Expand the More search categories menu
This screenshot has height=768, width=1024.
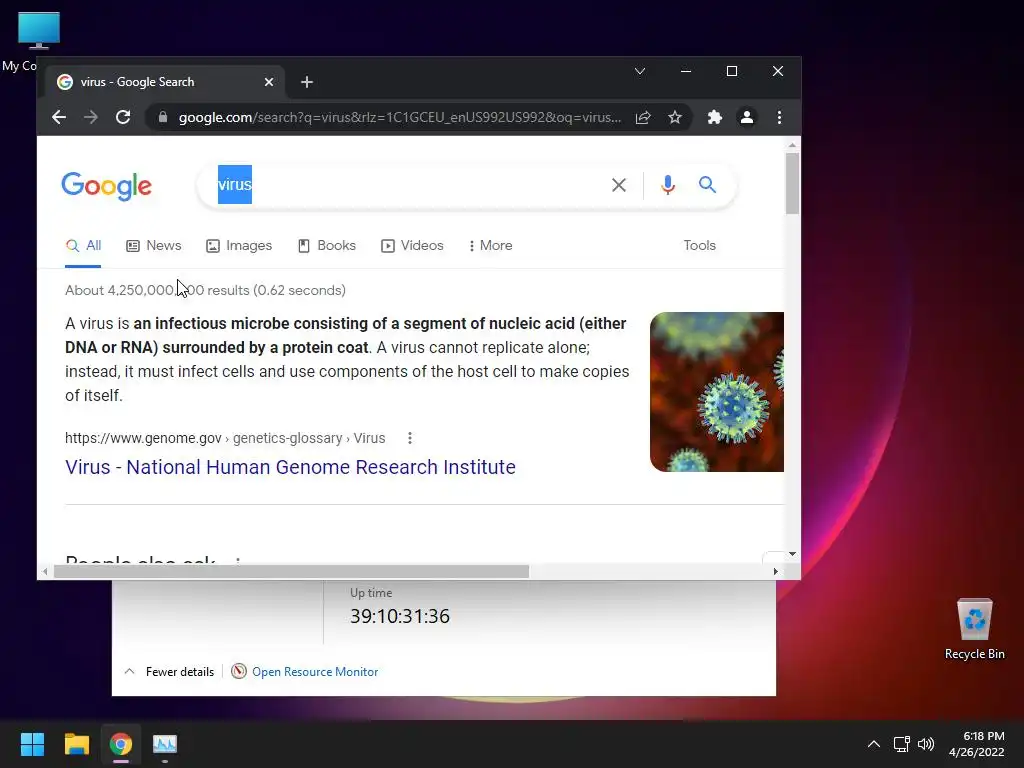coord(490,246)
